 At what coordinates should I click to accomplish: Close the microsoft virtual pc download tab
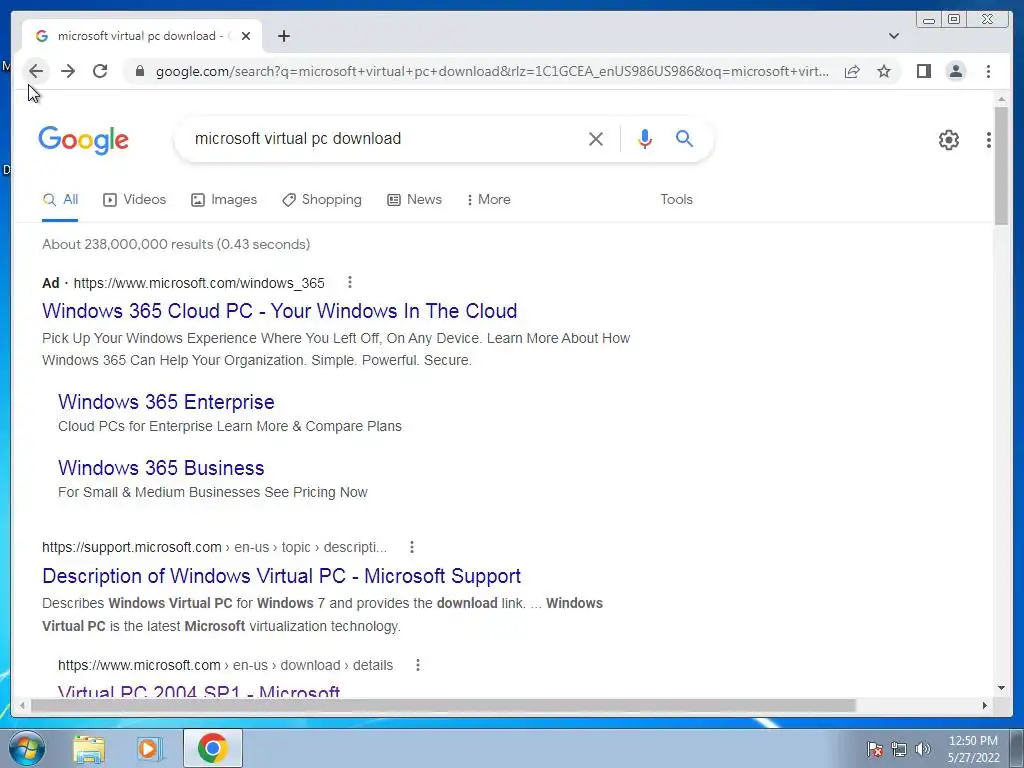[246, 36]
